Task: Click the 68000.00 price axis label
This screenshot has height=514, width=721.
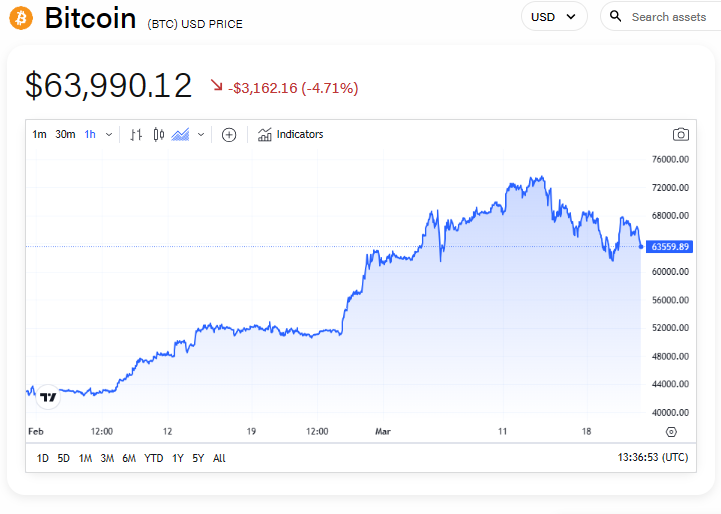Action: (x=670, y=216)
